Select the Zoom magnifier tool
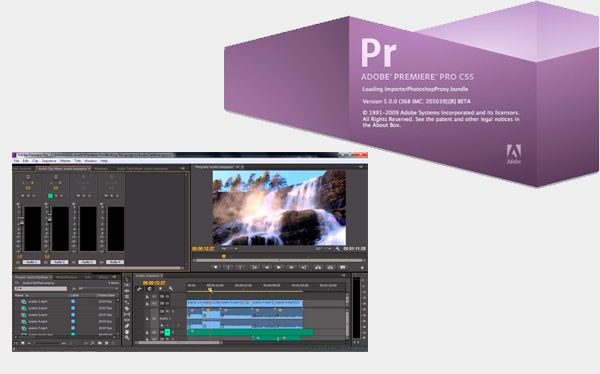 pos(127,338)
